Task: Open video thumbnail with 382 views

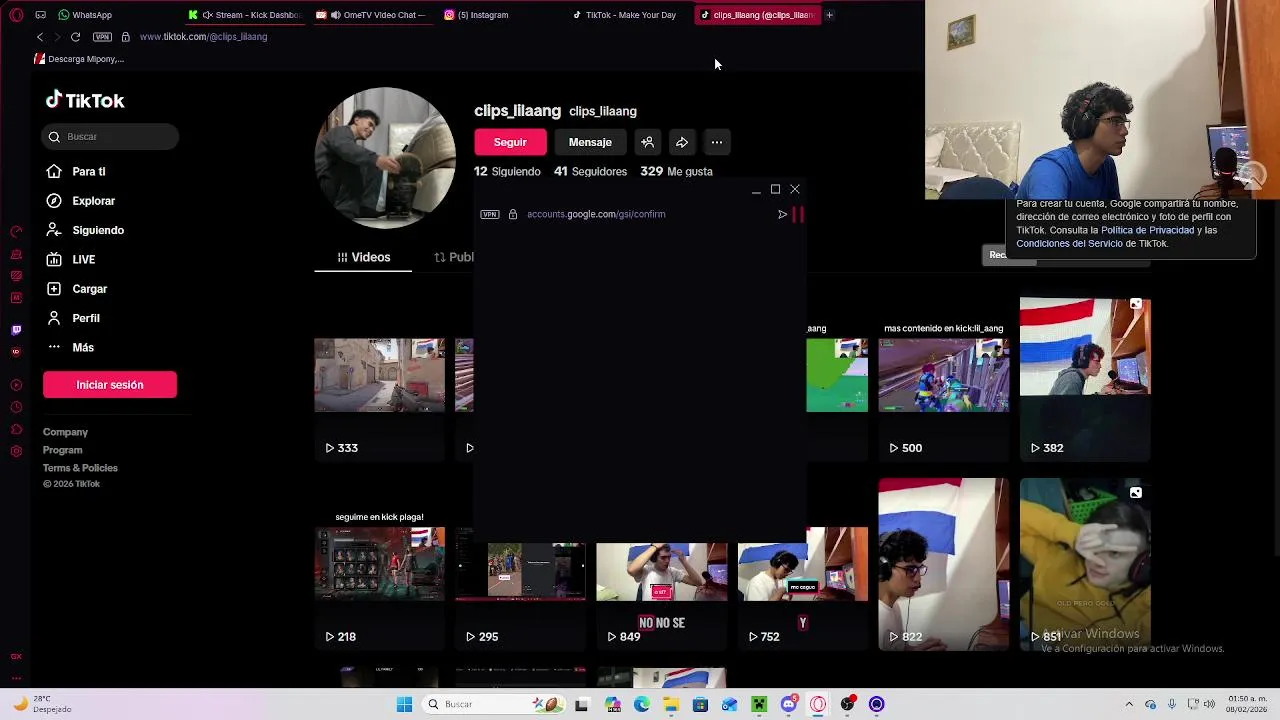Action: tap(1085, 379)
